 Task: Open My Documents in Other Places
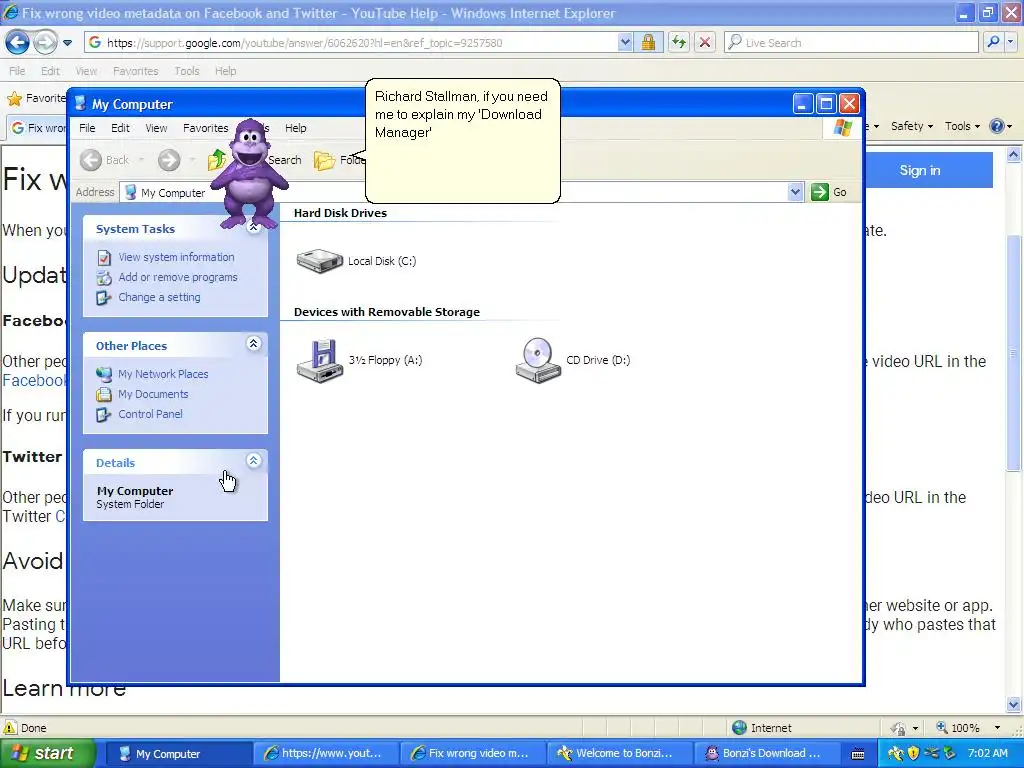click(153, 394)
